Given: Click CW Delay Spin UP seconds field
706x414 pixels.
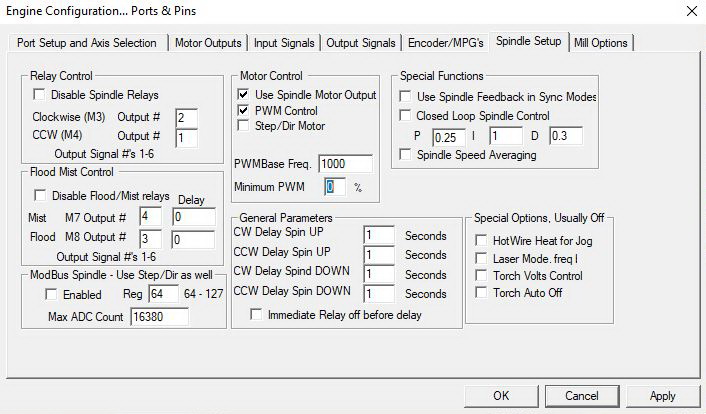Looking at the screenshot, I should point(379,235).
